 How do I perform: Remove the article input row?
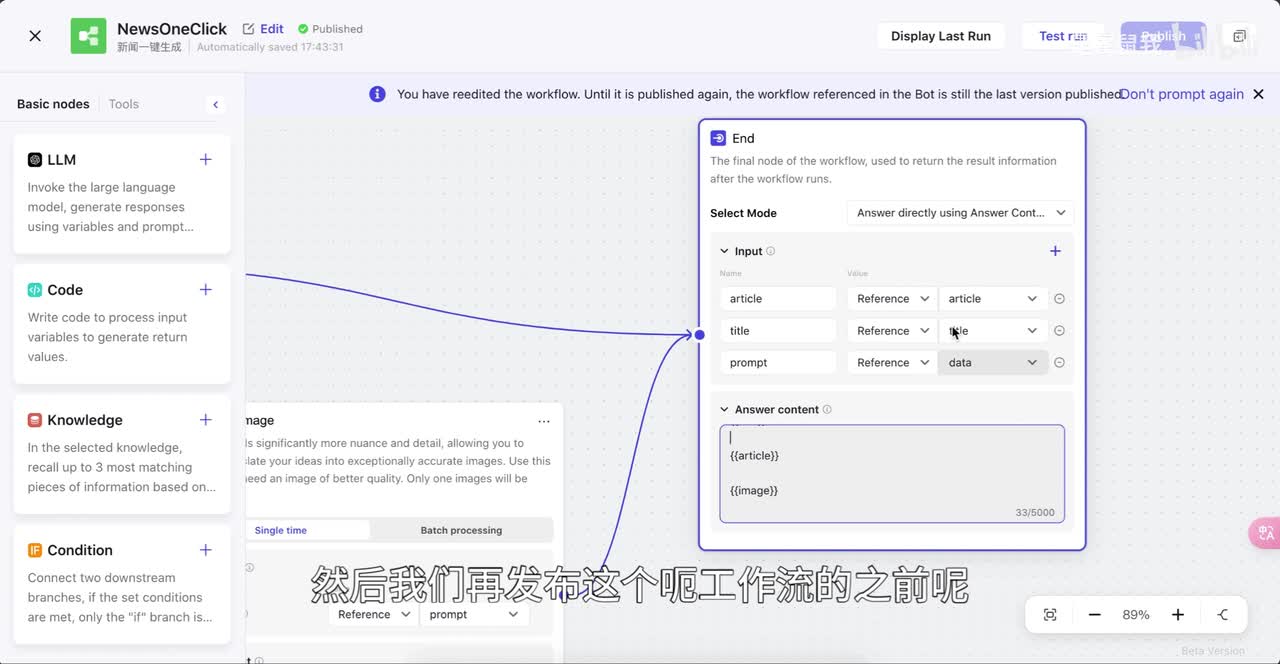coord(1059,299)
